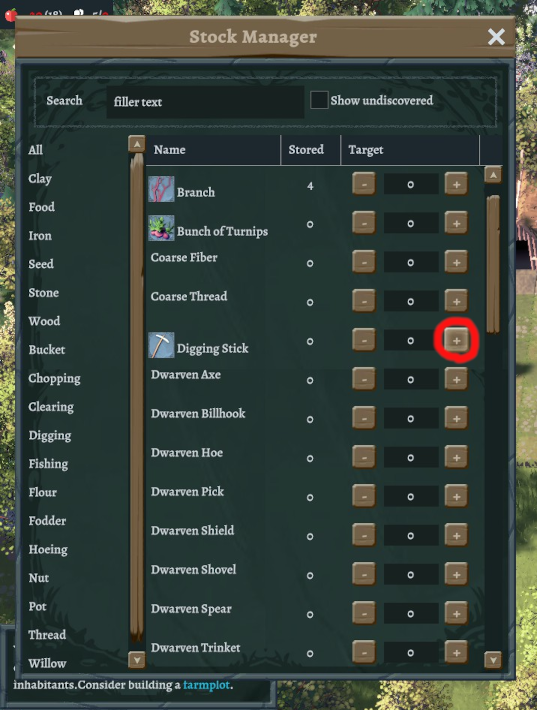Increase Digging Stick target with plus
Image resolution: width=537 pixels, height=710 pixels.
tap(456, 340)
